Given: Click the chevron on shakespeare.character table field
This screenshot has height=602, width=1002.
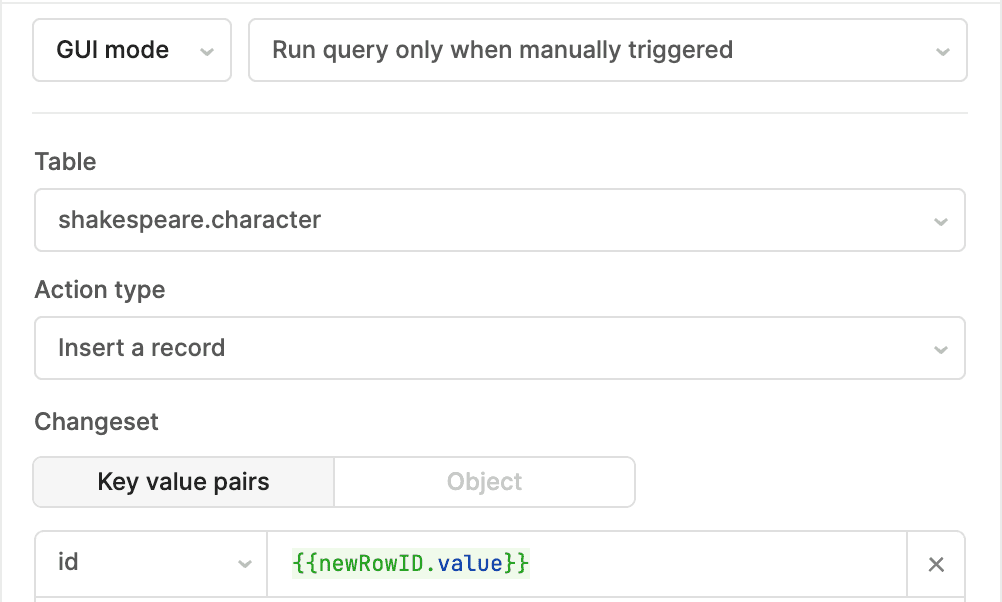Looking at the screenshot, I should tap(940, 221).
